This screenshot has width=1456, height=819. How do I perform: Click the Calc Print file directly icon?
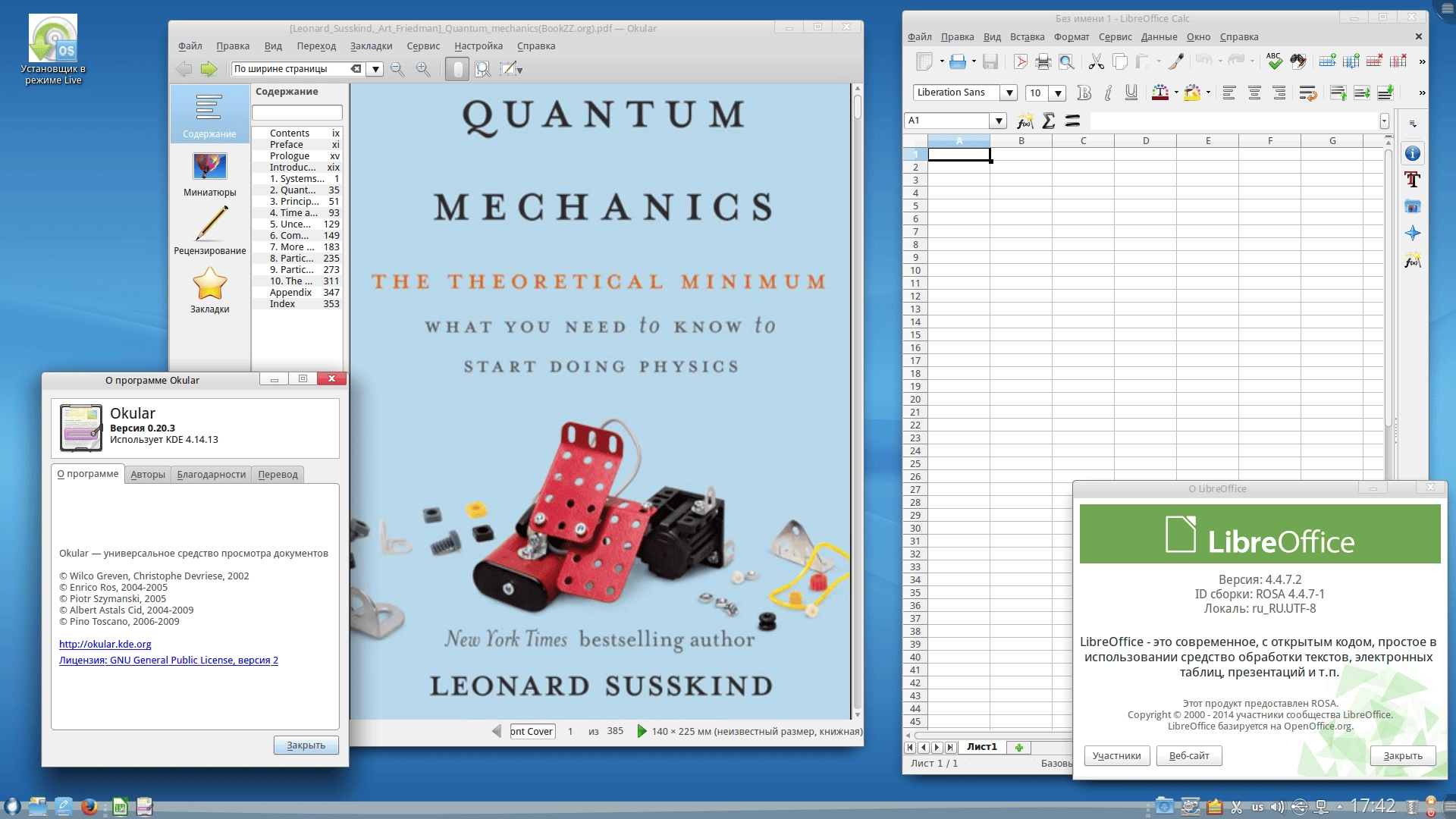[1043, 61]
